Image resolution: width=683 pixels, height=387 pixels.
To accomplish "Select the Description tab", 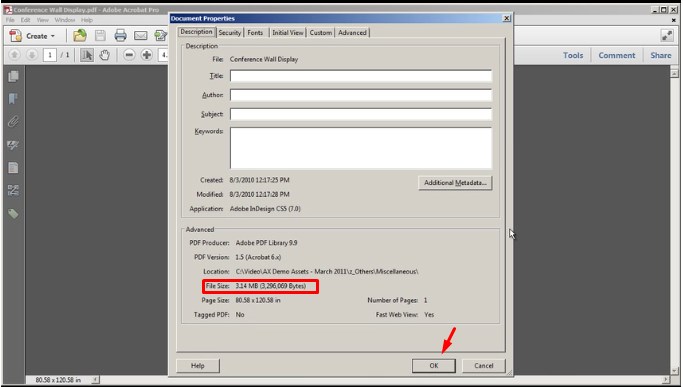I will click(x=196, y=32).
